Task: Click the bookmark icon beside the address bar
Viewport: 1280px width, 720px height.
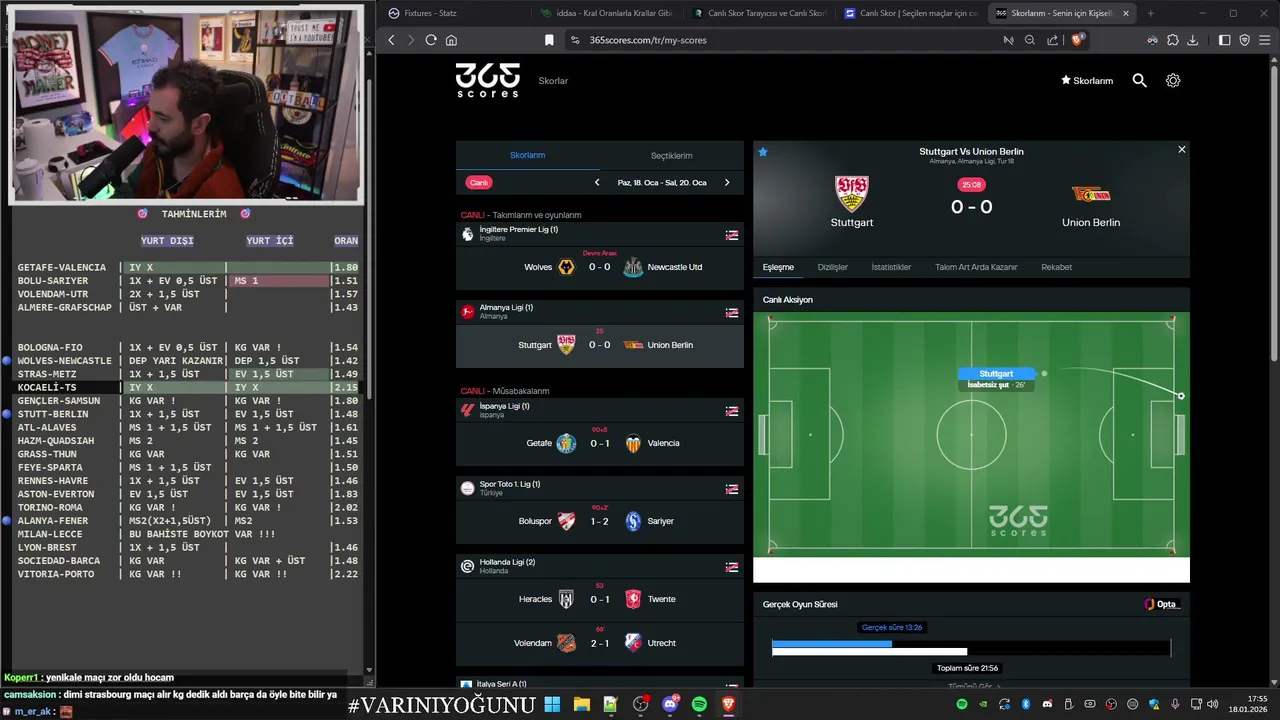Action: click(x=549, y=40)
